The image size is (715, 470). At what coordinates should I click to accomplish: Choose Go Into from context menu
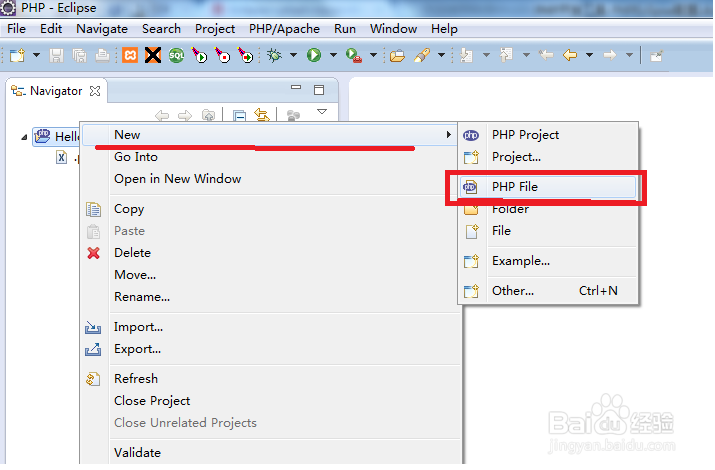[136, 157]
